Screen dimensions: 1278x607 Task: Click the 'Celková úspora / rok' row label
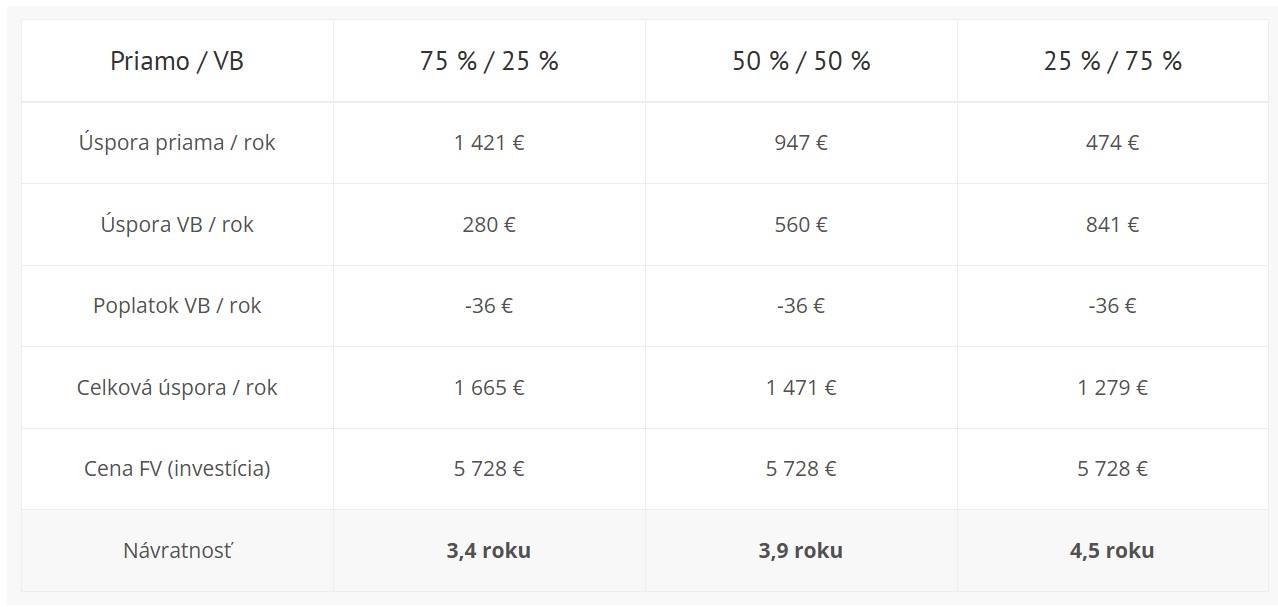pos(177,388)
